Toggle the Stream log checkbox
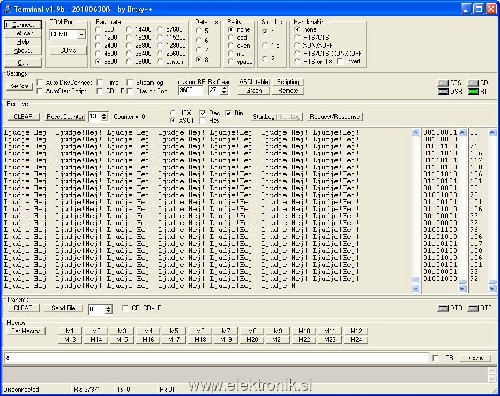The height and width of the screenshot is (396, 500). point(130,82)
